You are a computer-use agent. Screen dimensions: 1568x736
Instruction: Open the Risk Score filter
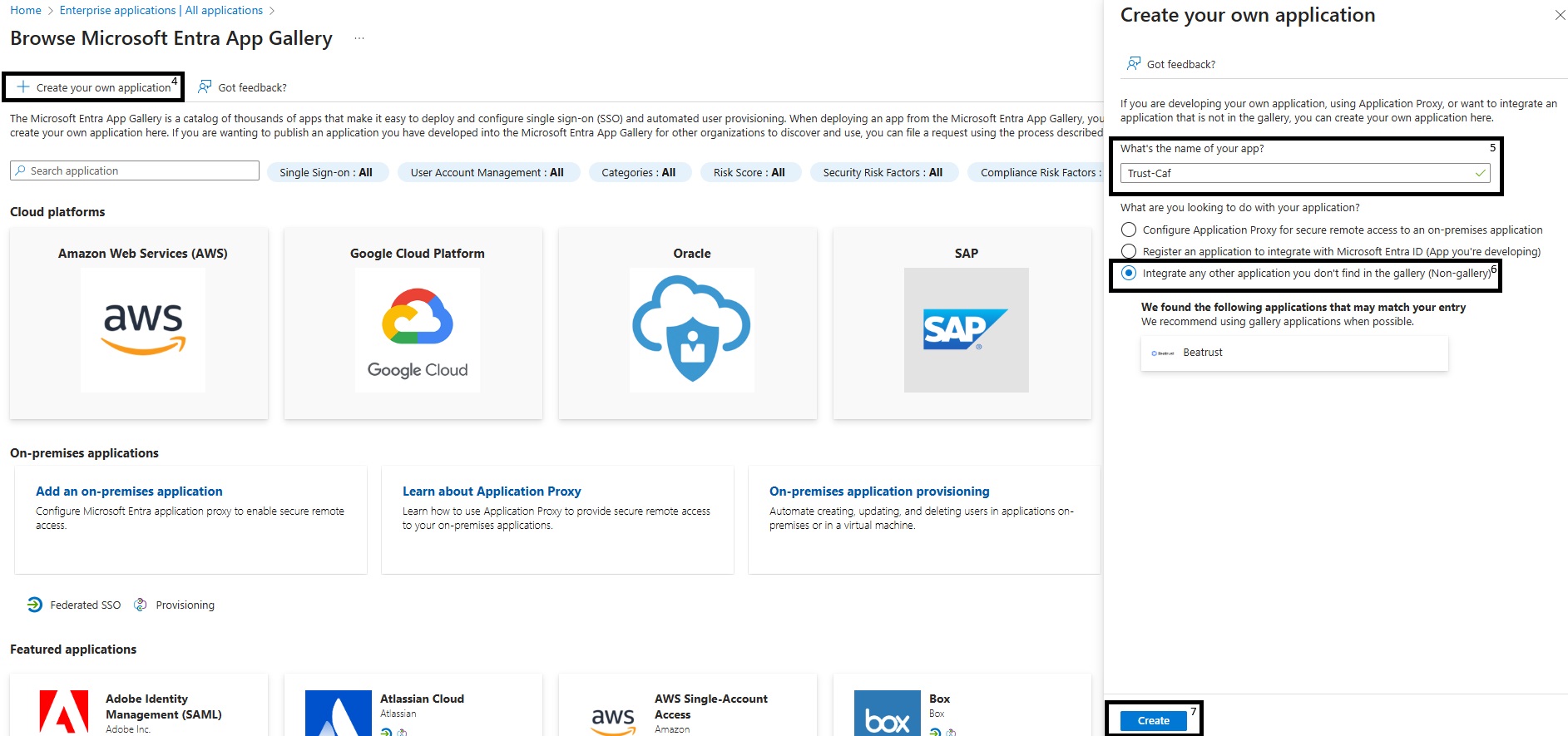[x=749, y=172]
